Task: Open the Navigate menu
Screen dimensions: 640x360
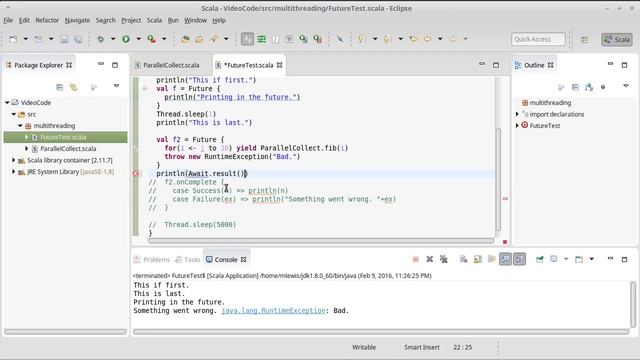Action: point(77,20)
